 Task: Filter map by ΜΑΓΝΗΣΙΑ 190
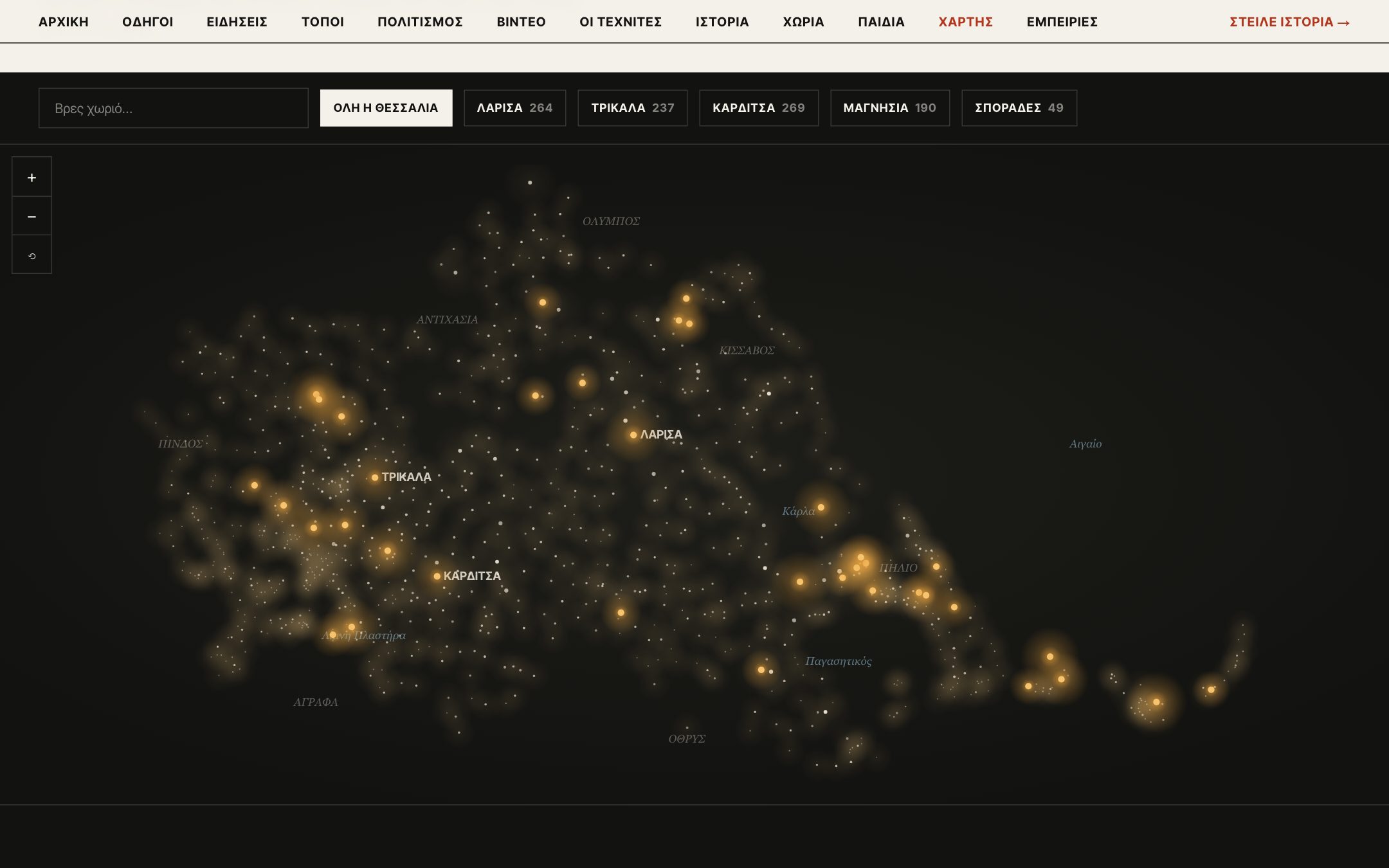click(x=890, y=108)
